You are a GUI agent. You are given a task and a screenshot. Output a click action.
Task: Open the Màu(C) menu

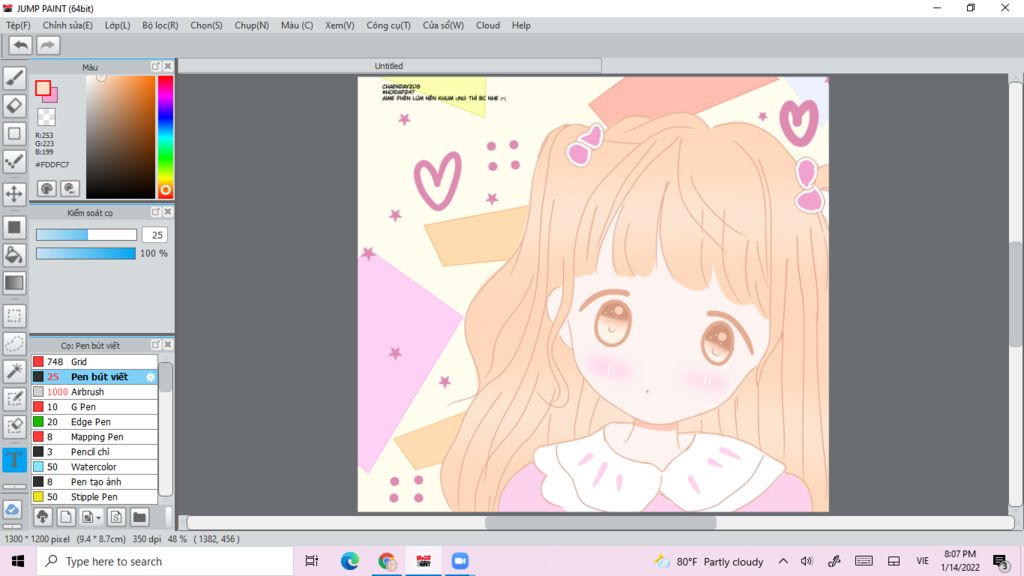297,25
